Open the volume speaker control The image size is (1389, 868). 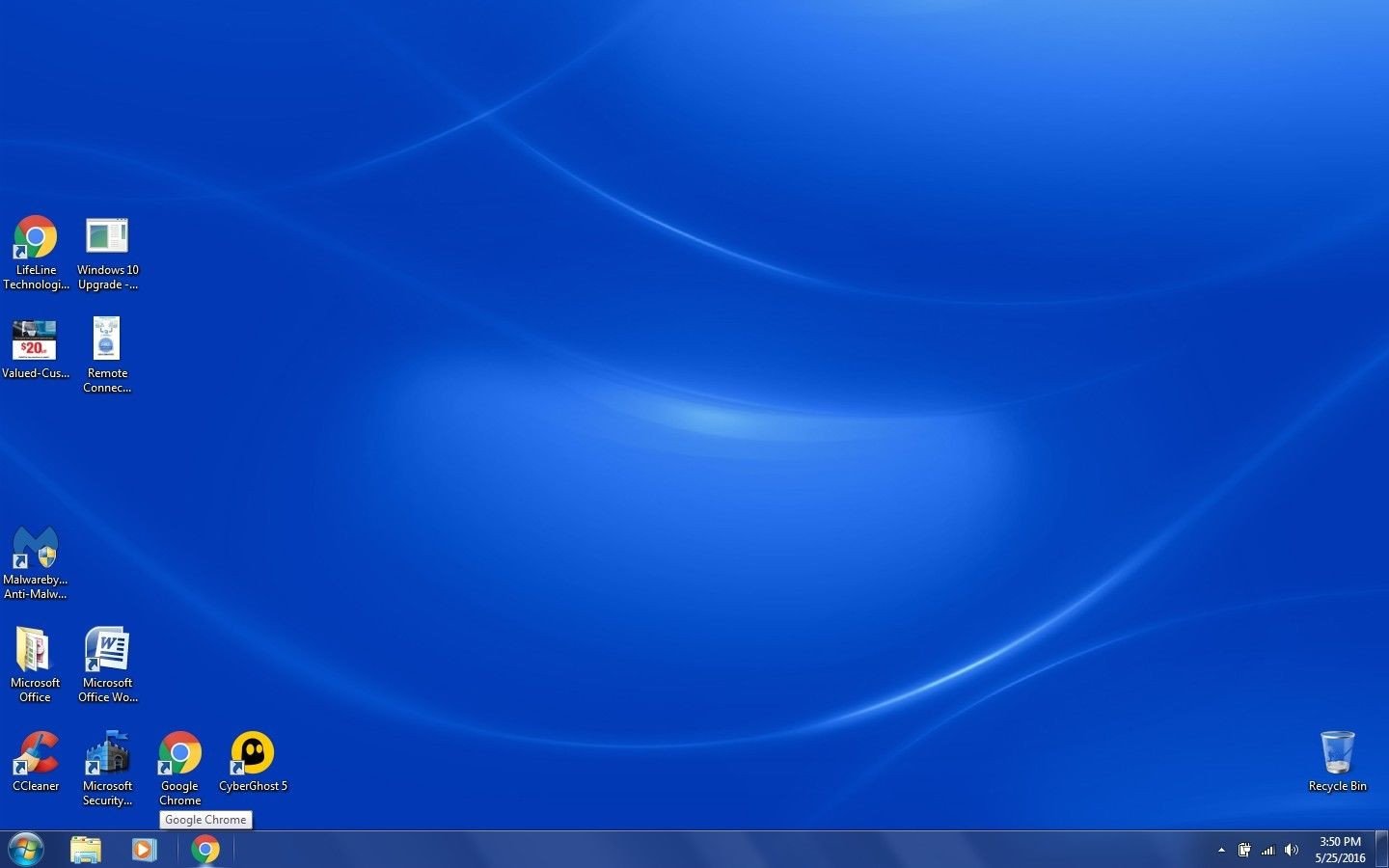(1292, 850)
